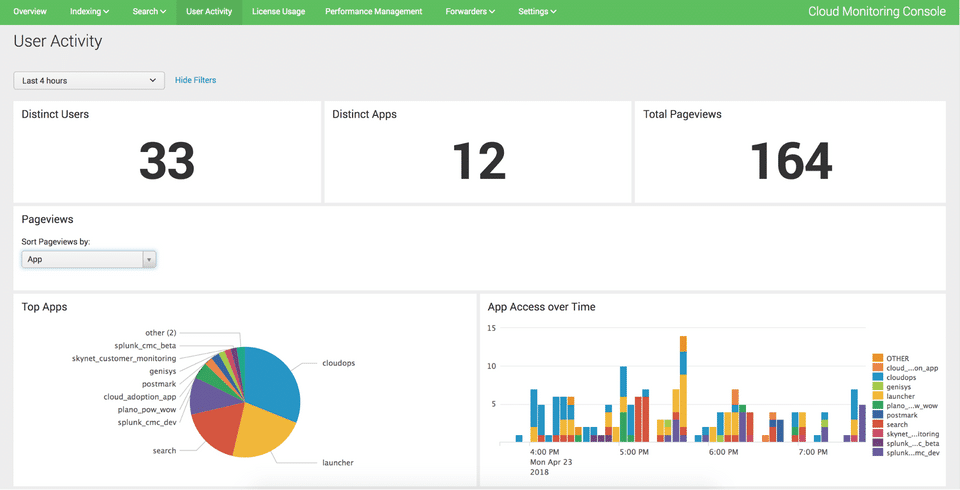960x490 pixels.
Task: Click the Cloud Monitoring Console title
Action: pyautogui.click(x=876, y=12)
